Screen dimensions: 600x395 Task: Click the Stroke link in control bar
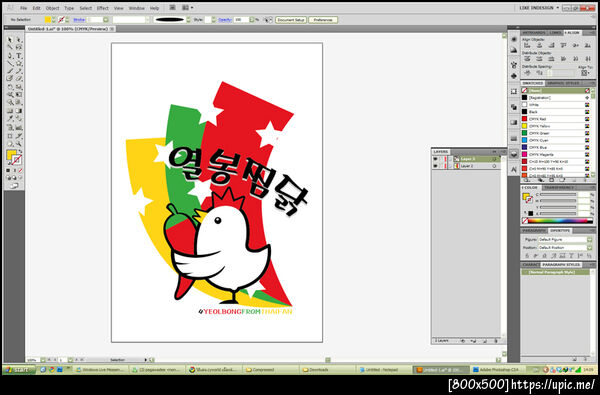click(x=79, y=20)
